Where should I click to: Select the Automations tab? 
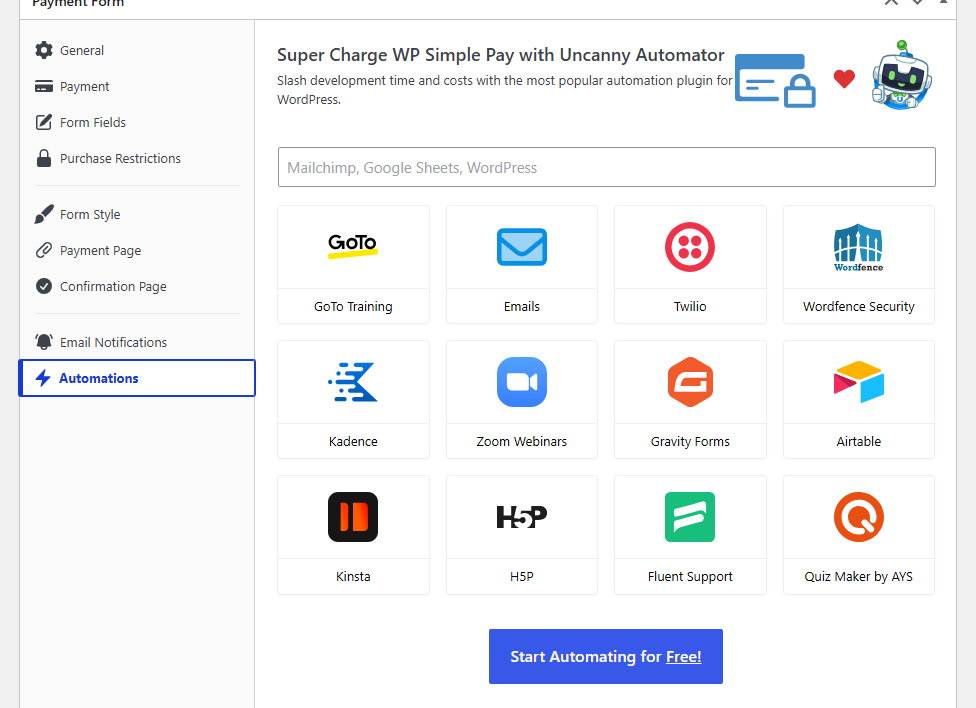[x=137, y=378]
